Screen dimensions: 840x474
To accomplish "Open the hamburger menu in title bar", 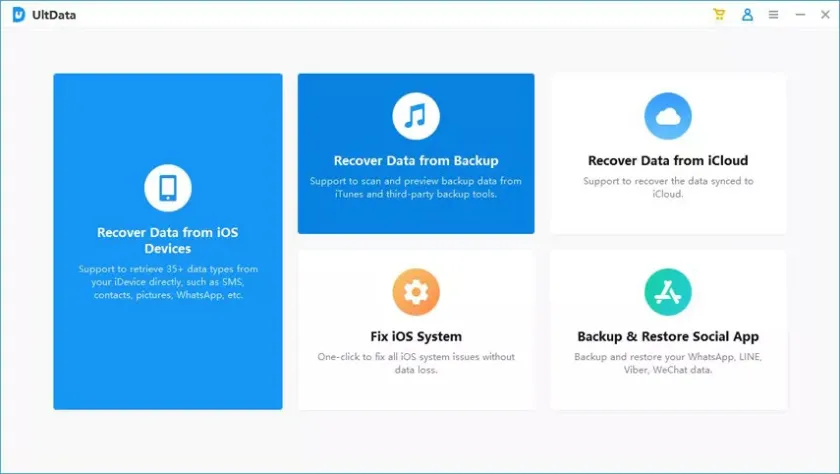I will (x=773, y=15).
